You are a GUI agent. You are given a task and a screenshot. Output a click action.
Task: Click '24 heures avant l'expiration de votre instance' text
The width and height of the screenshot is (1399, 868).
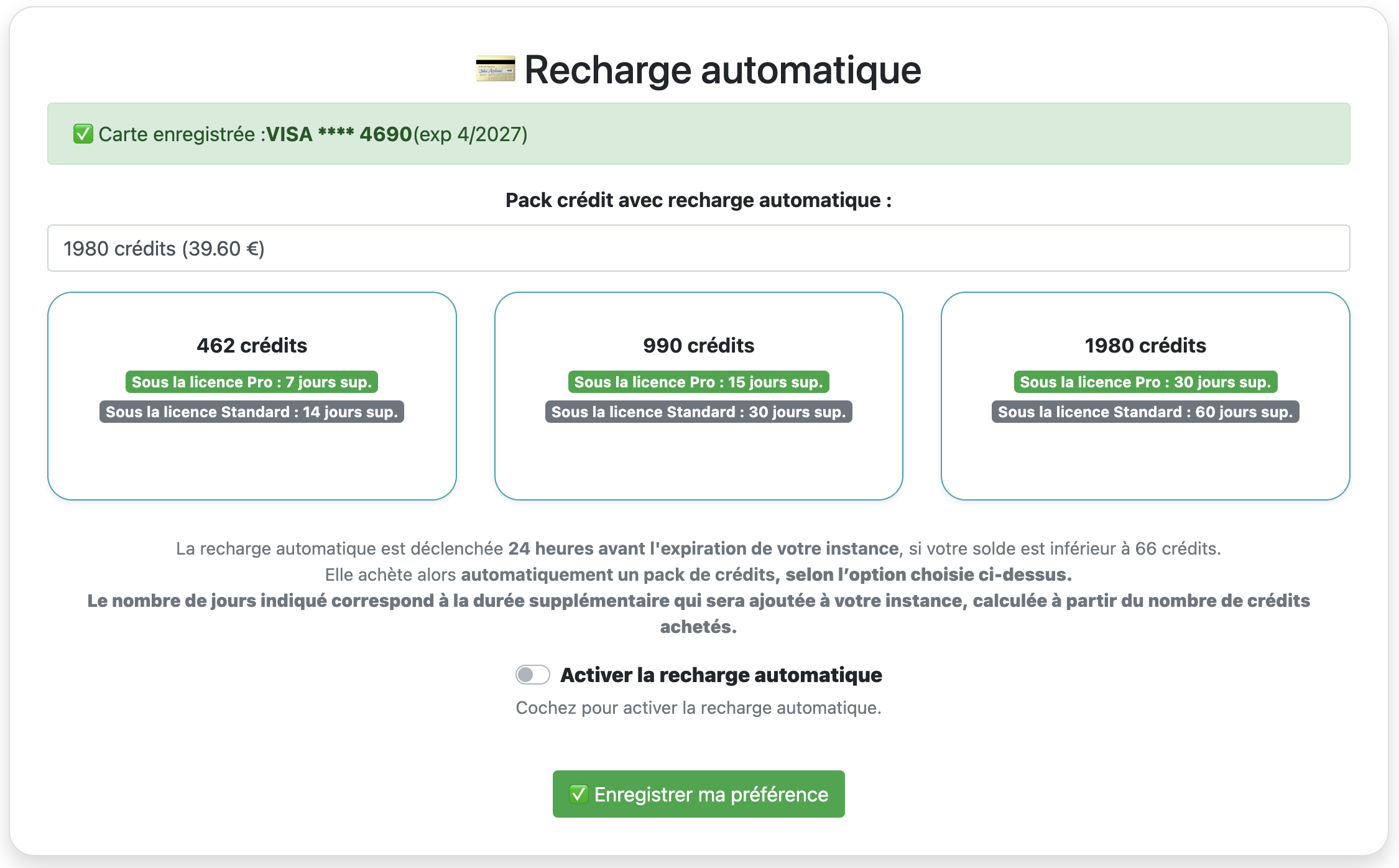pyautogui.click(x=704, y=548)
